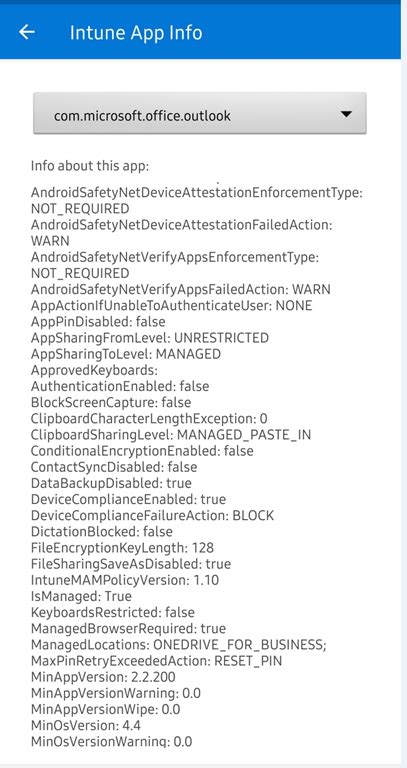
Task: Tap the back arrow icon
Action: (27, 32)
